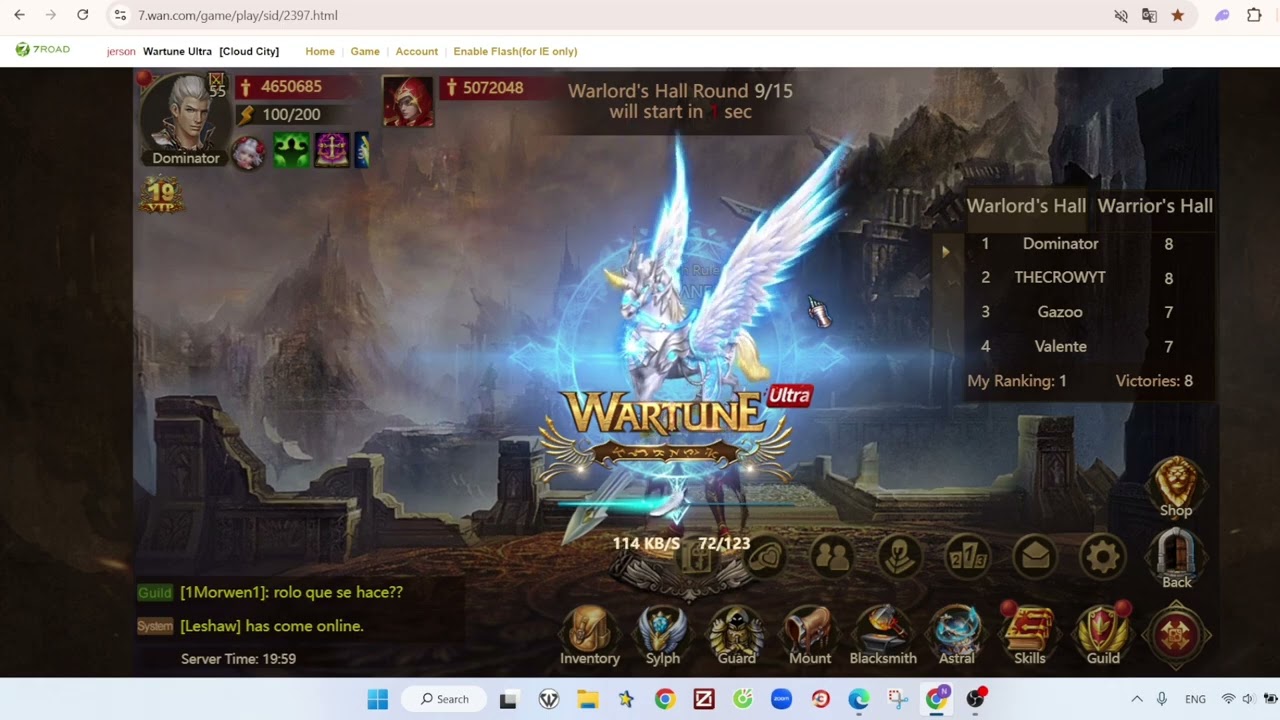Open the Blacksmith anvil icon
The image size is (1280, 720).
pos(883,636)
